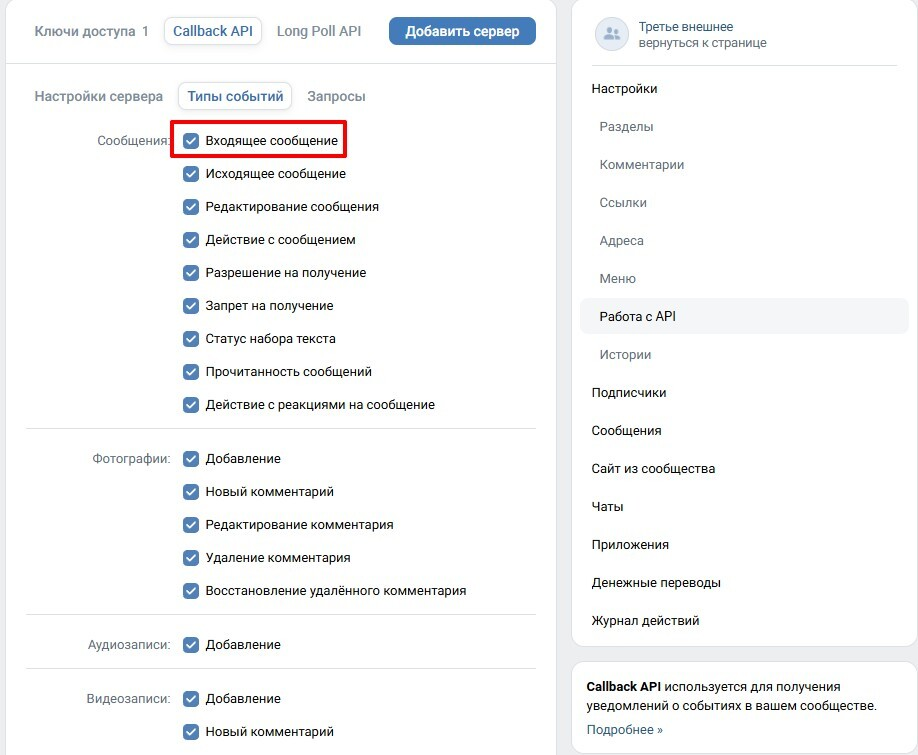This screenshot has width=918, height=755.
Task: Open Журнал действий in sidebar
Action: click(645, 620)
